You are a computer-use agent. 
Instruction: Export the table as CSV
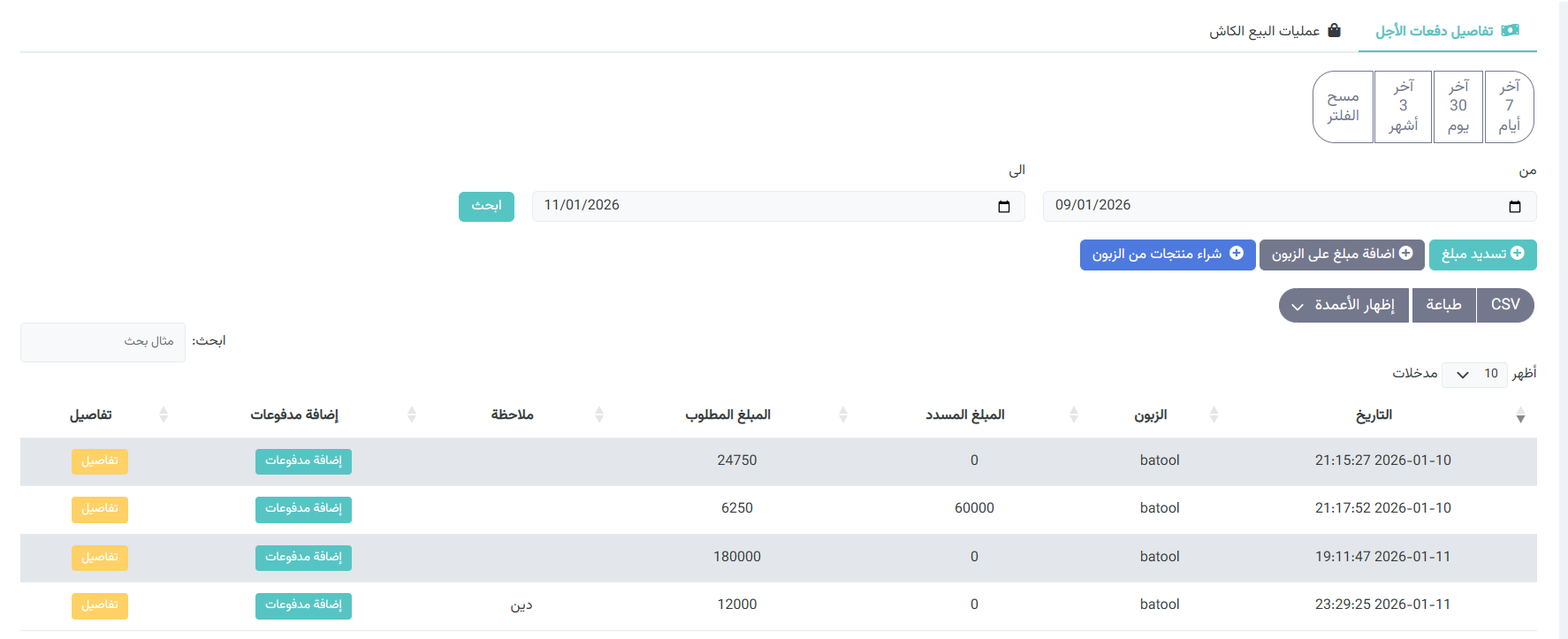click(1505, 305)
